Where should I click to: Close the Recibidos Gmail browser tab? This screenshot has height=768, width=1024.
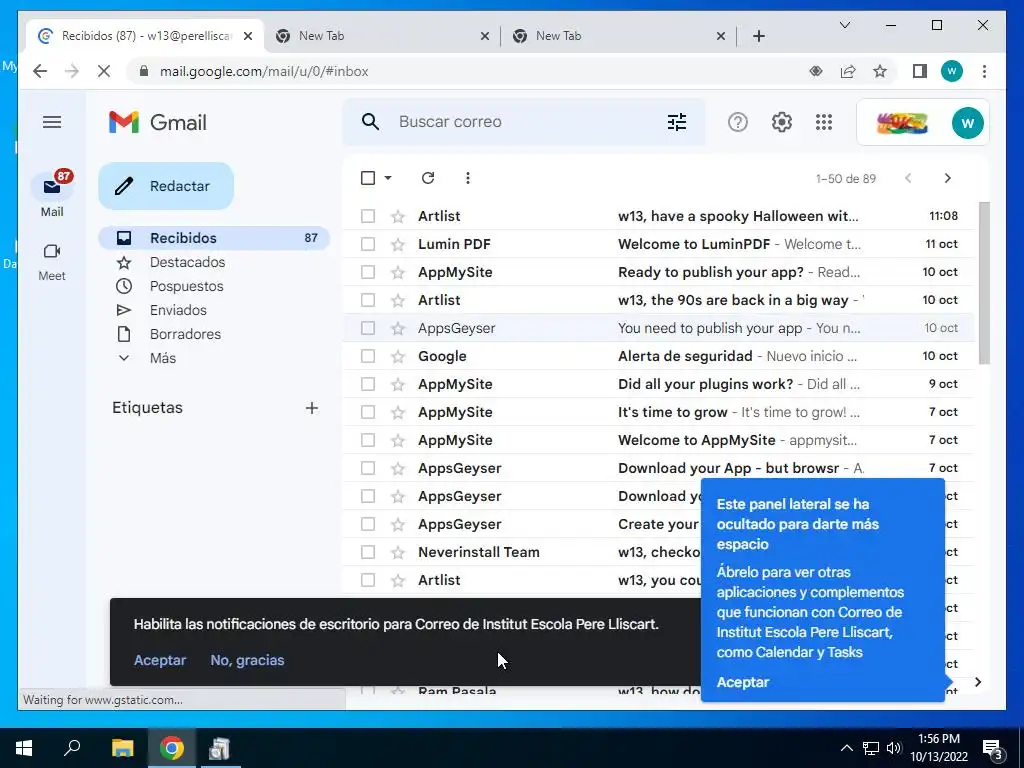(x=248, y=36)
